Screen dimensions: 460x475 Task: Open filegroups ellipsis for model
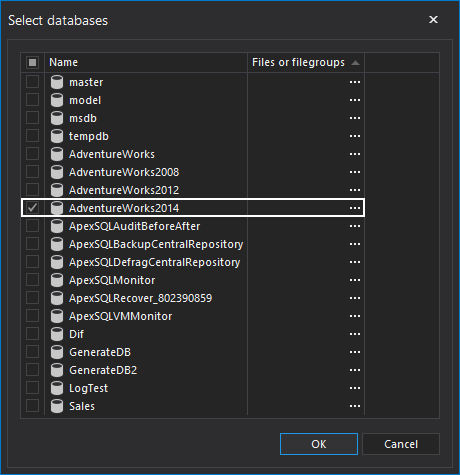pyautogui.click(x=355, y=100)
